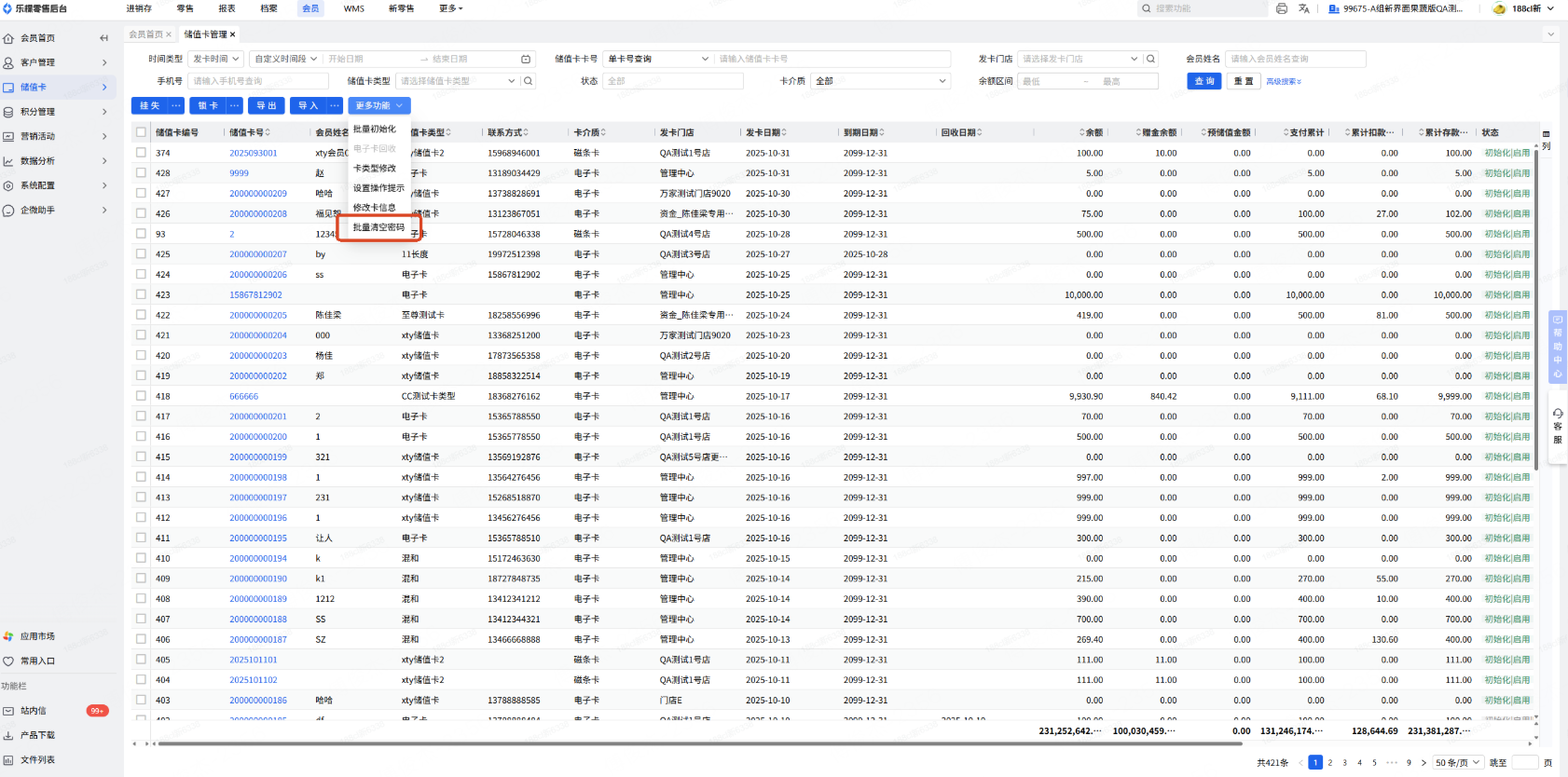
Task: Open 文件列表 via its file icon
Action: point(8,759)
